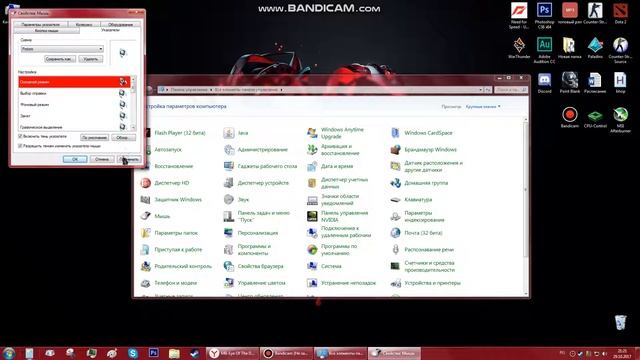The width and height of the screenshot is (640, 360).
Task: Select 'Выбор справки' pointer row
Action: (x=74, y=93)
